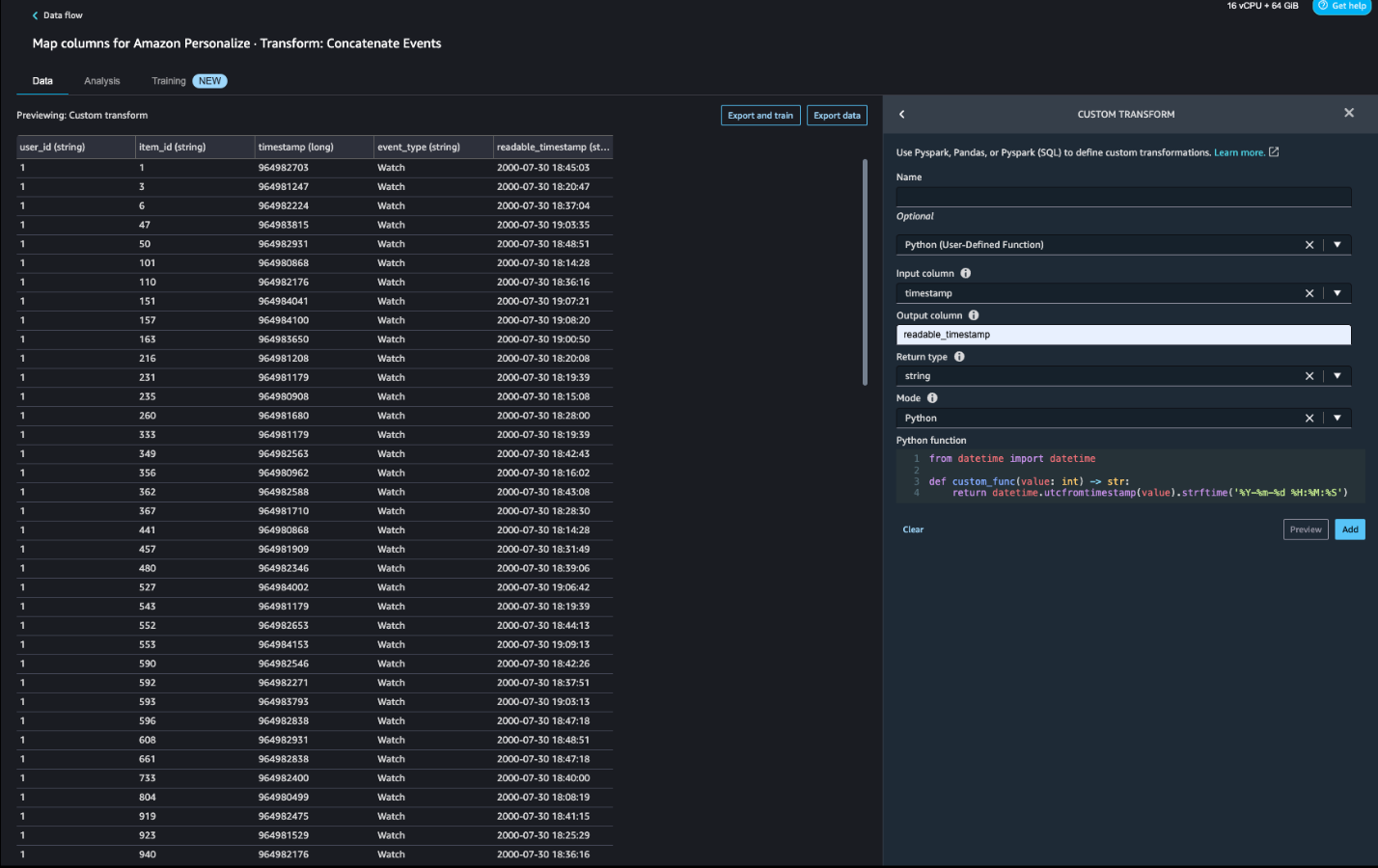The width and height of the screenshot is (1378, 868).
Task: Expand the Return type dropdown
Action: (1337, 376)
